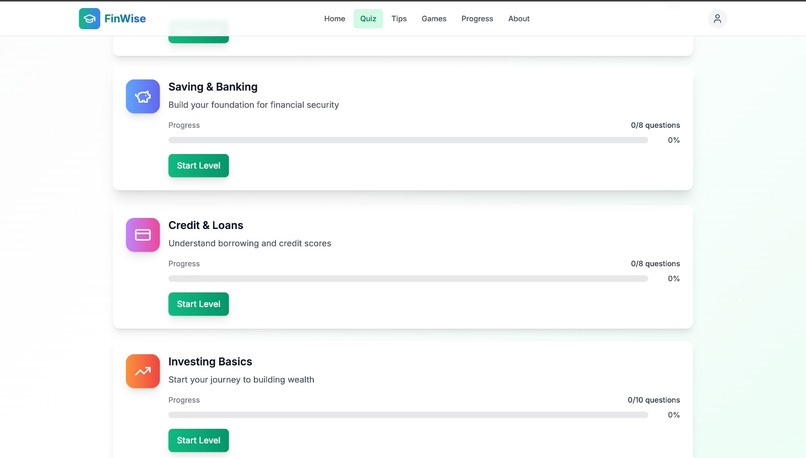Open the user profile icon
The height and width of the screenshot is (458, 806).
[717, 19]
